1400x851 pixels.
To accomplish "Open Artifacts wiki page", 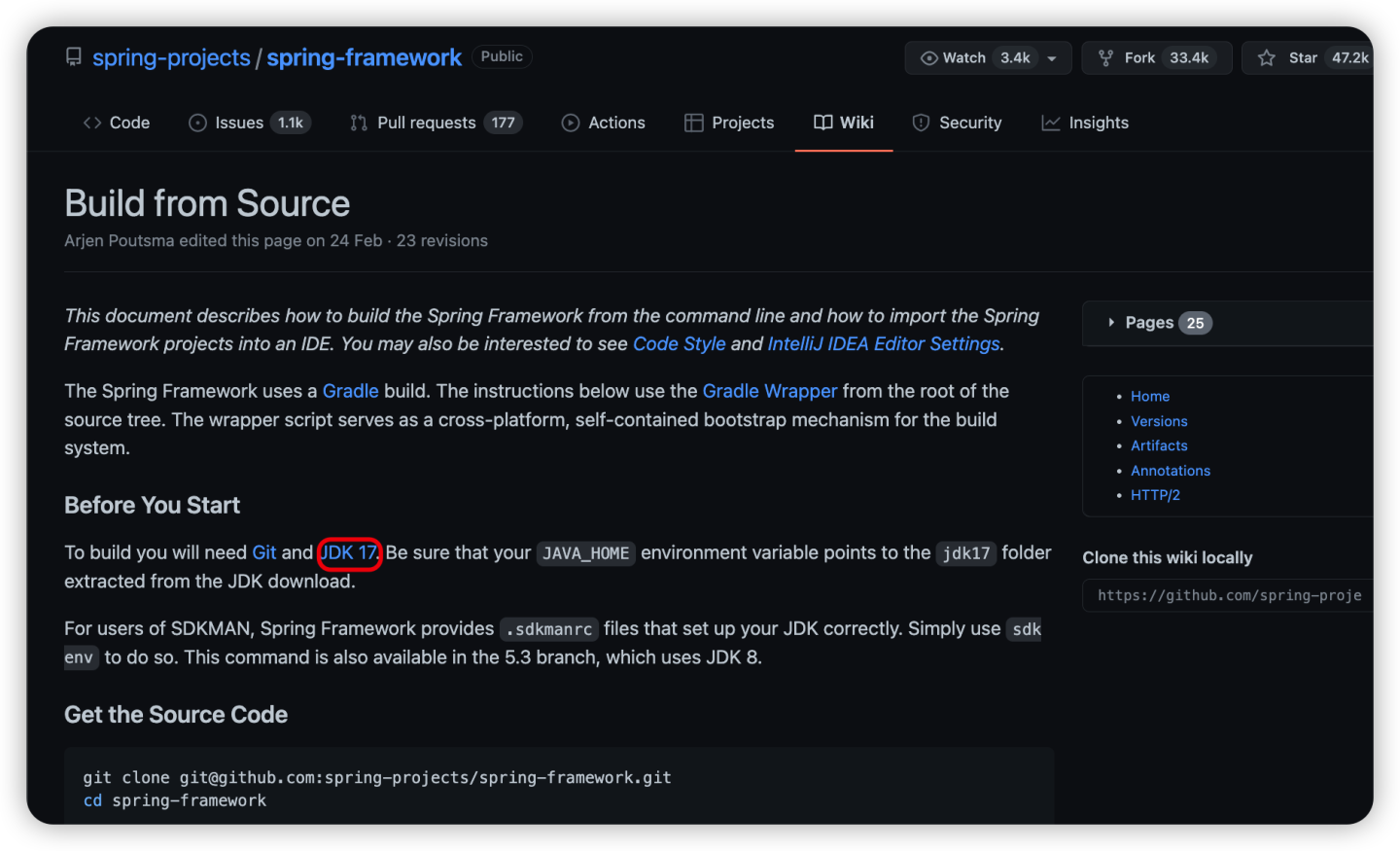I will 1159,445.
